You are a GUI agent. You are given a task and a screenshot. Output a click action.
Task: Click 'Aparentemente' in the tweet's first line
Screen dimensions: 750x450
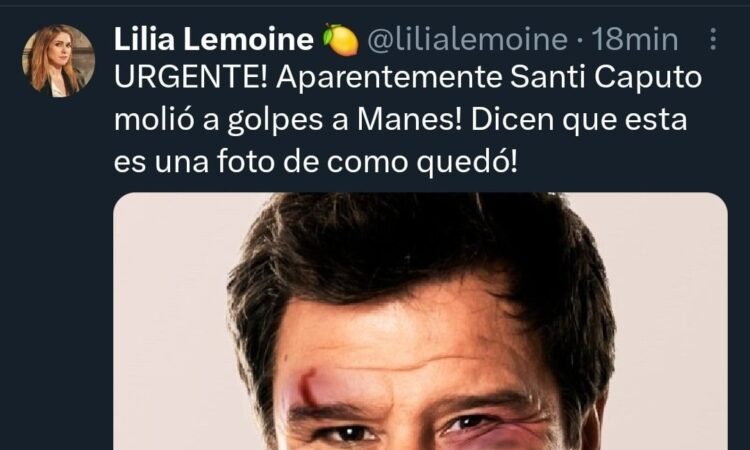click(x=388, y=78)
